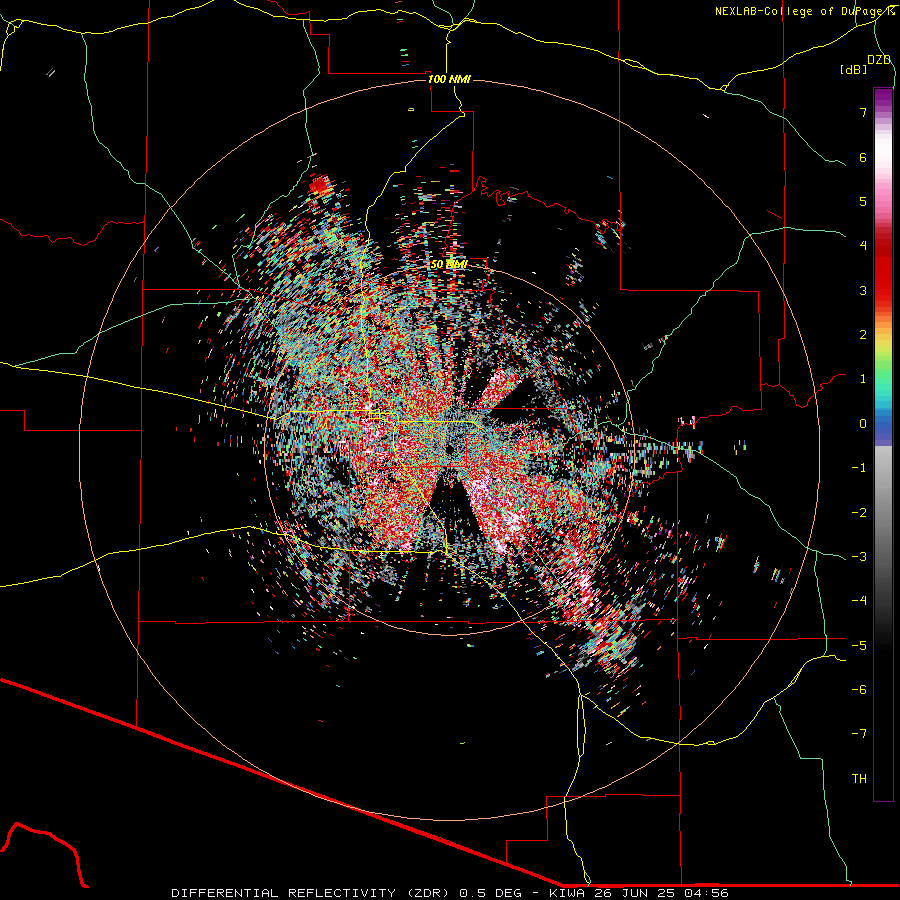Click the "-3" label on color scale
This screenshot has width=900, height=900.
[859, 557]
